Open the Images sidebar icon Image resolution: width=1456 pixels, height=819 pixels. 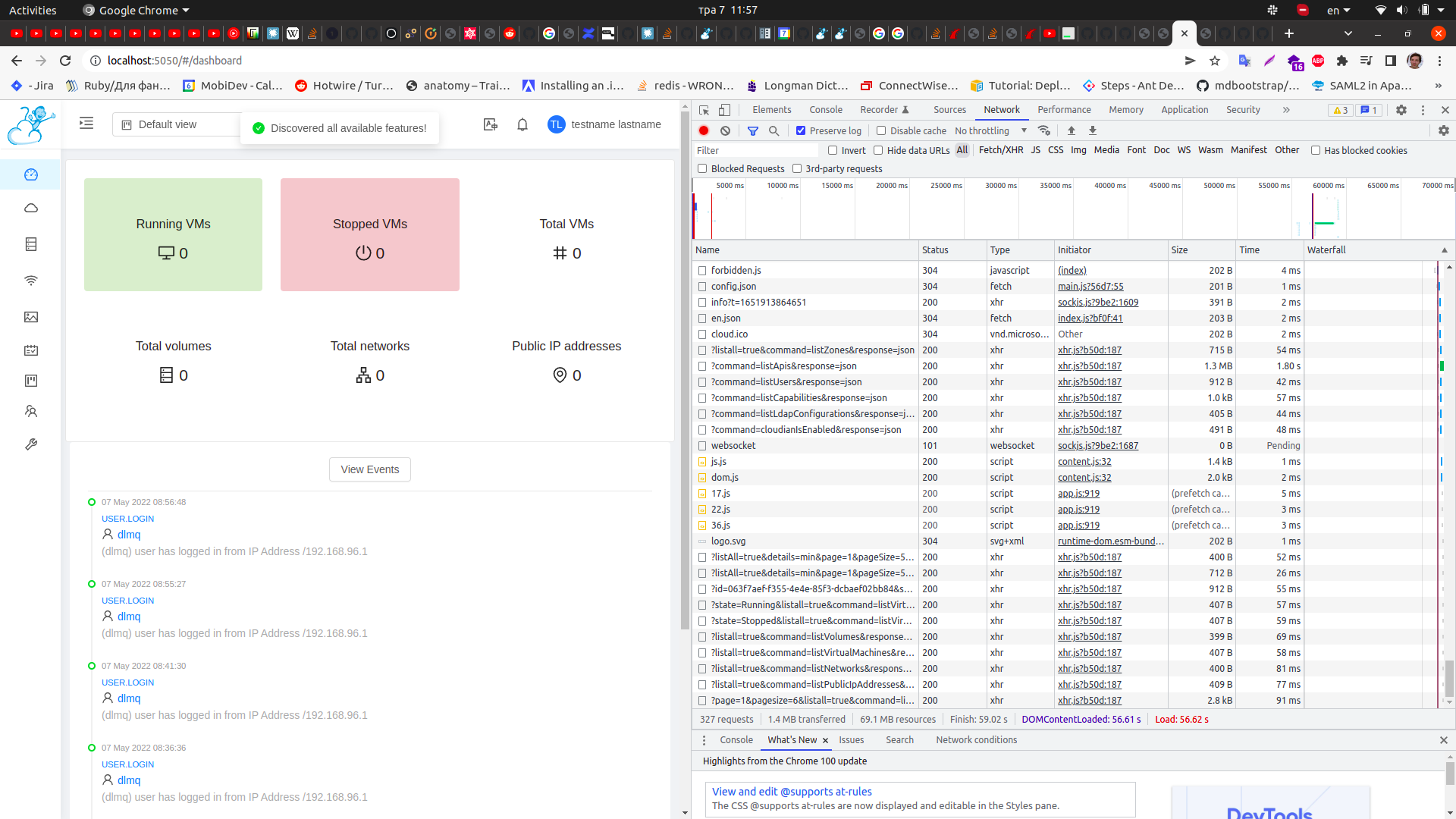coord(31,317)
